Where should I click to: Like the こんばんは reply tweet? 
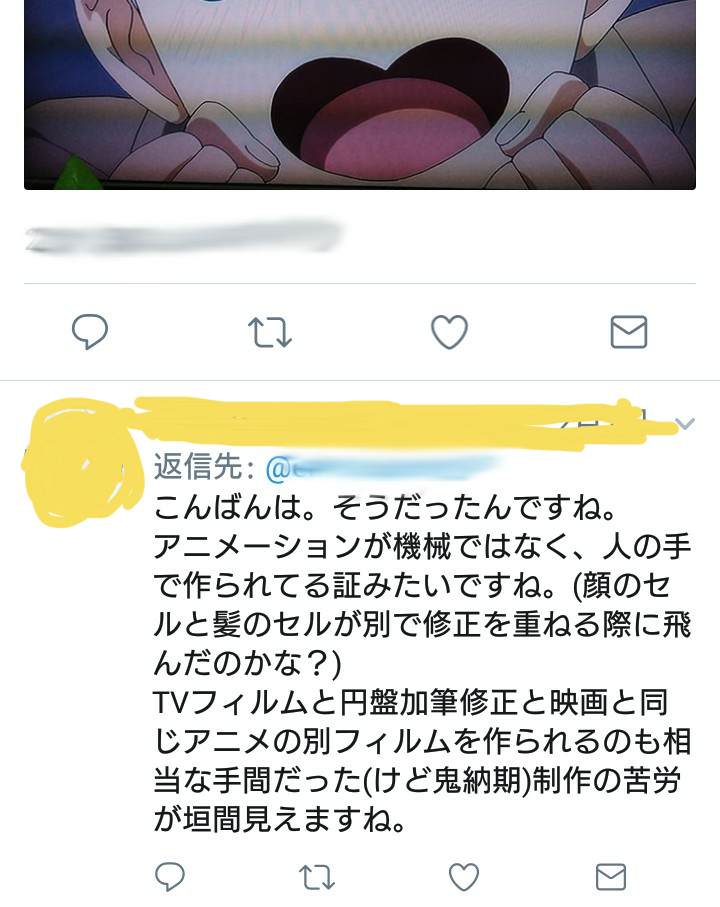click(464, 877)
